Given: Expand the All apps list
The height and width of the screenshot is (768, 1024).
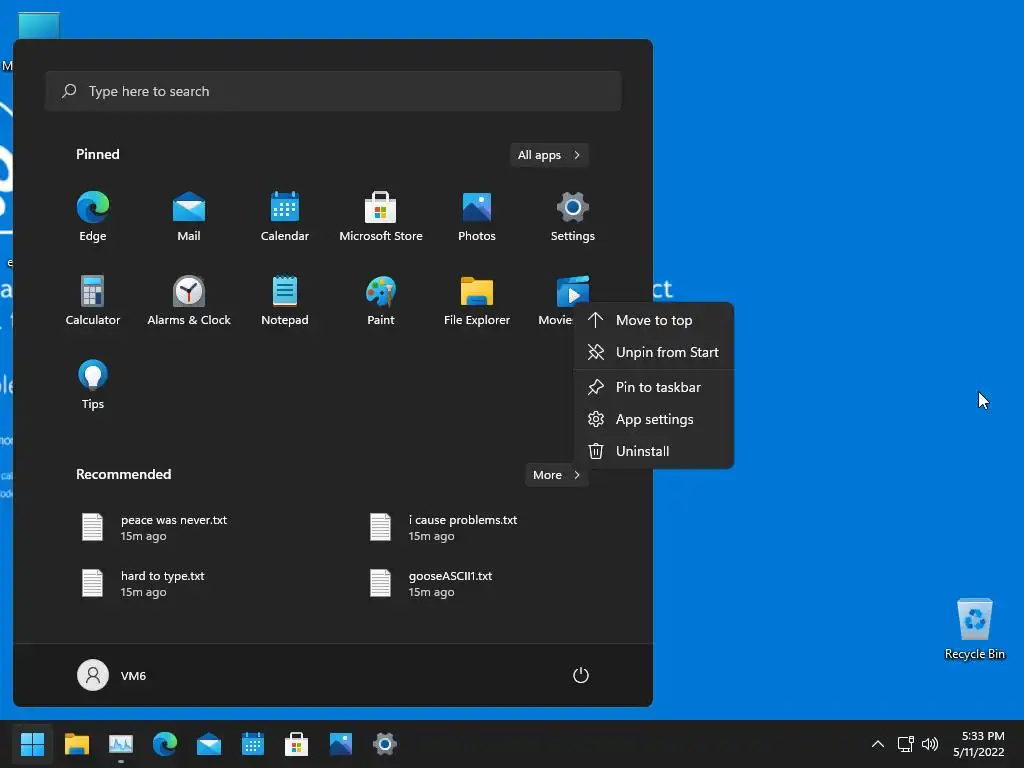Looking at the screenshot, I should pos(549,155).
